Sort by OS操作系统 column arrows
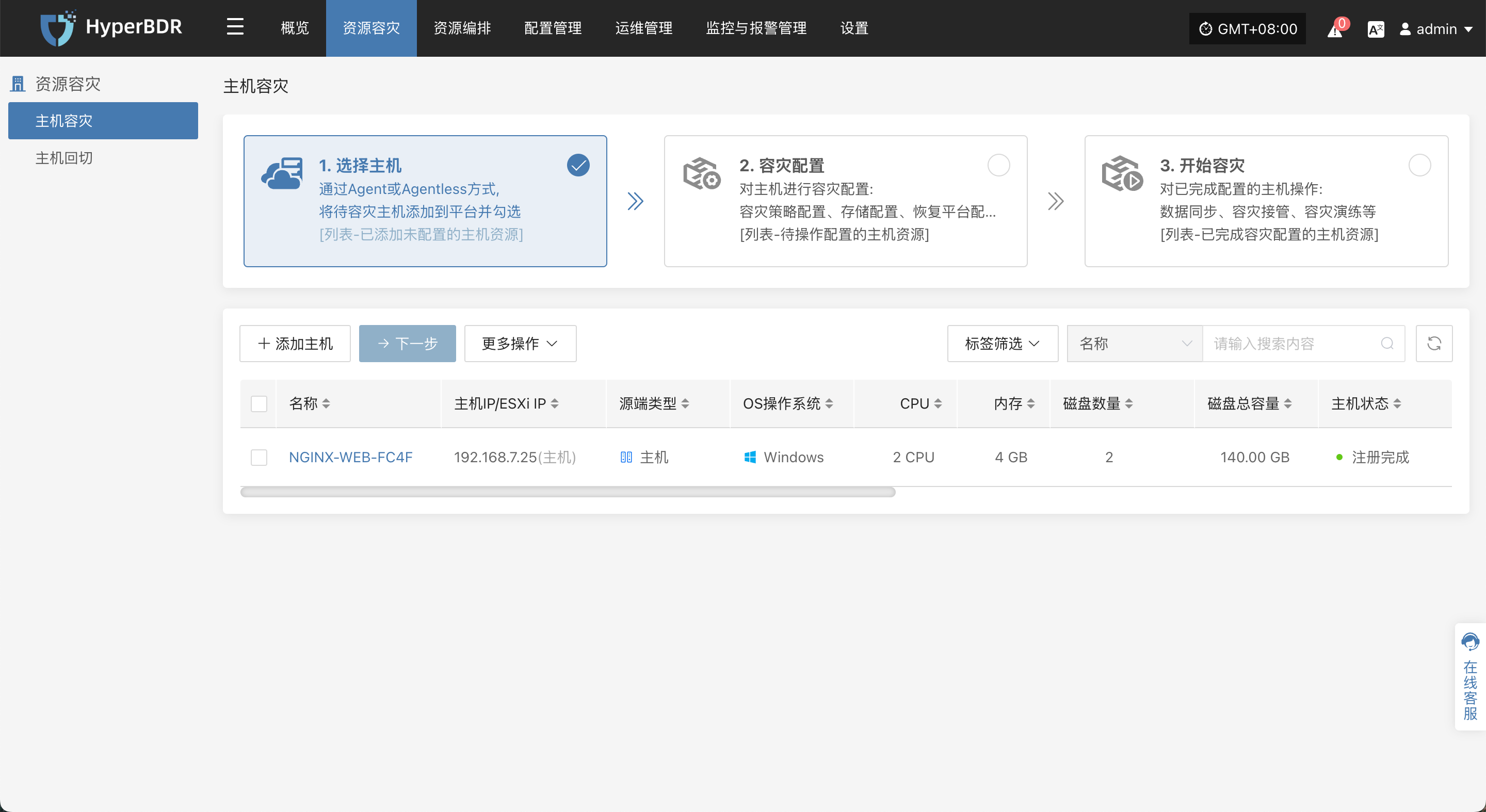The height and width of the screenshot is (812, 1486). (x=828, y=404)
